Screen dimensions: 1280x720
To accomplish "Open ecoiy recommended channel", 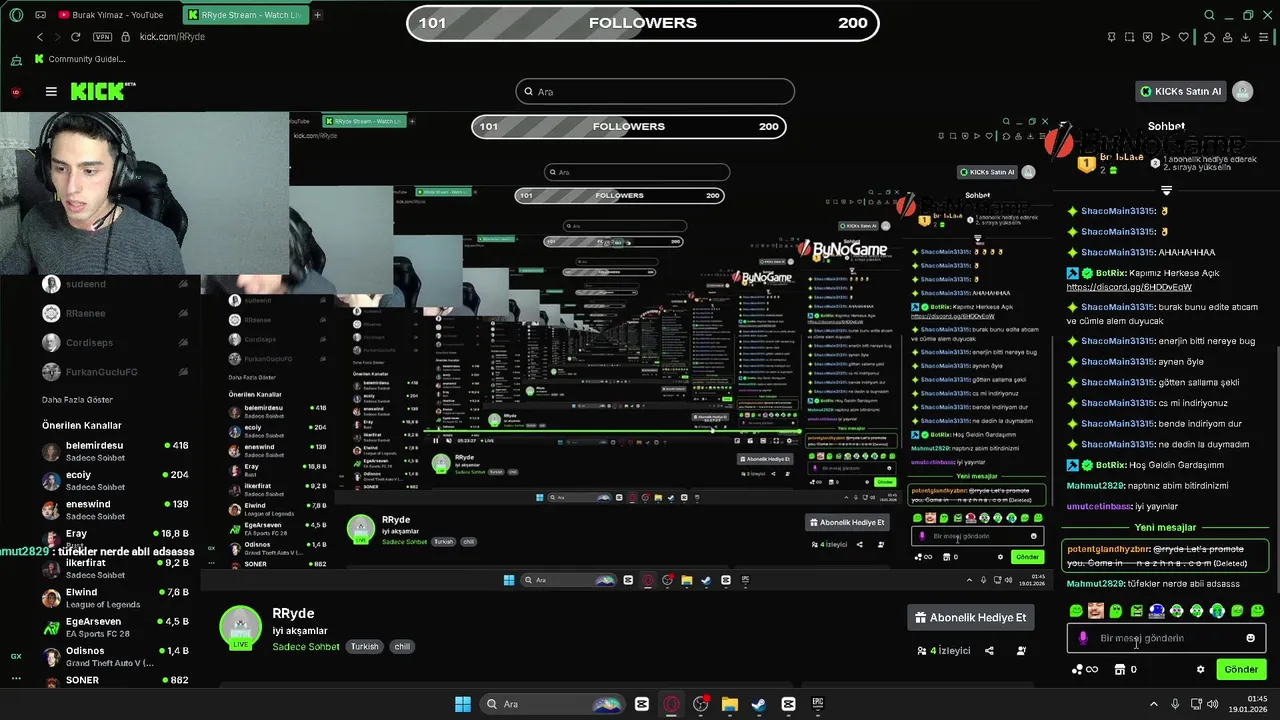I will [x=117, y=481].
